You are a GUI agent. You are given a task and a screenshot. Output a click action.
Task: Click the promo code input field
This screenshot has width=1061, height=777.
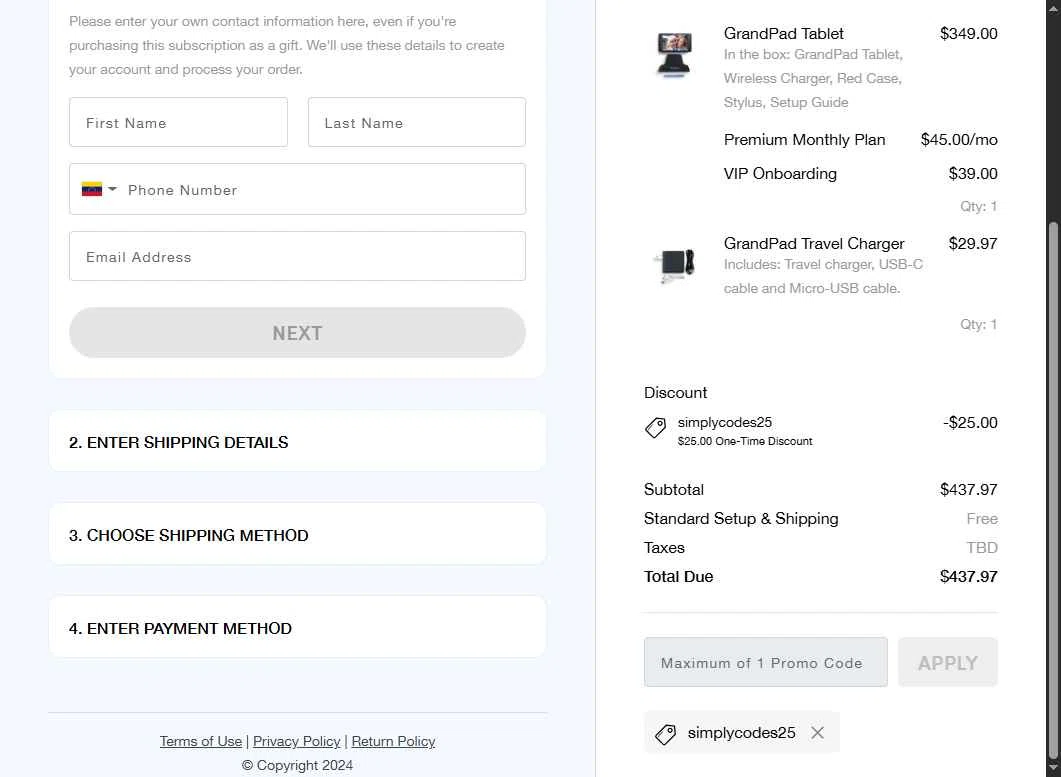click(x=765, y=662)
